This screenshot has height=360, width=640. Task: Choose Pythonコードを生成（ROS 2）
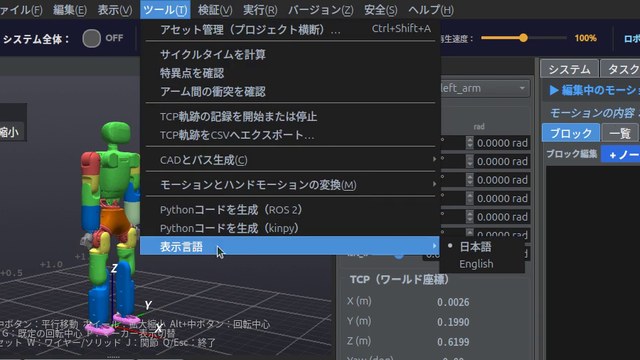290,210
